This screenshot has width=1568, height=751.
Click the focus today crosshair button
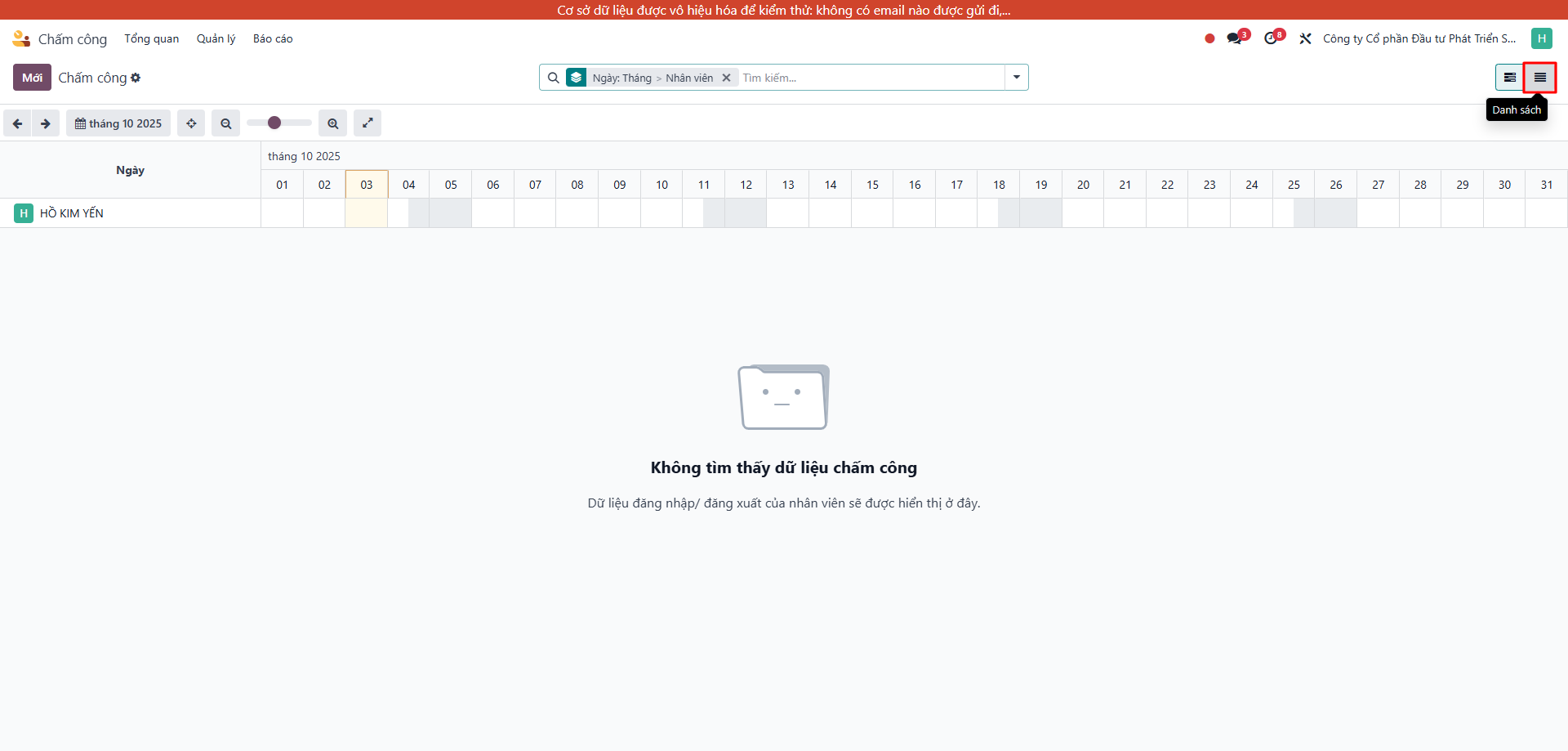pyautogui.click(x=191, y=123)
